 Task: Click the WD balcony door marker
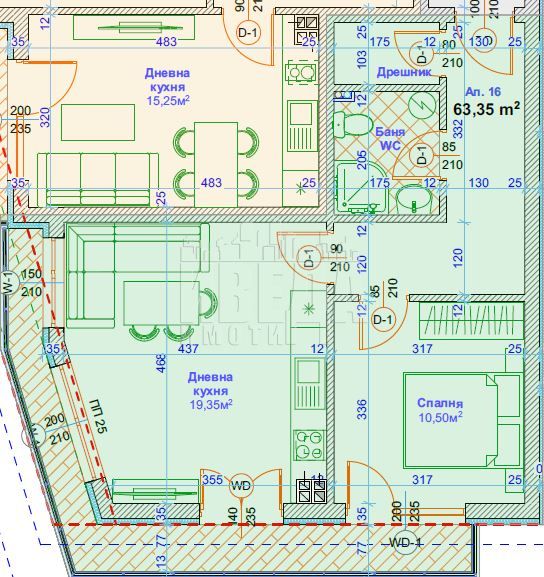click(x=241, y=486)
